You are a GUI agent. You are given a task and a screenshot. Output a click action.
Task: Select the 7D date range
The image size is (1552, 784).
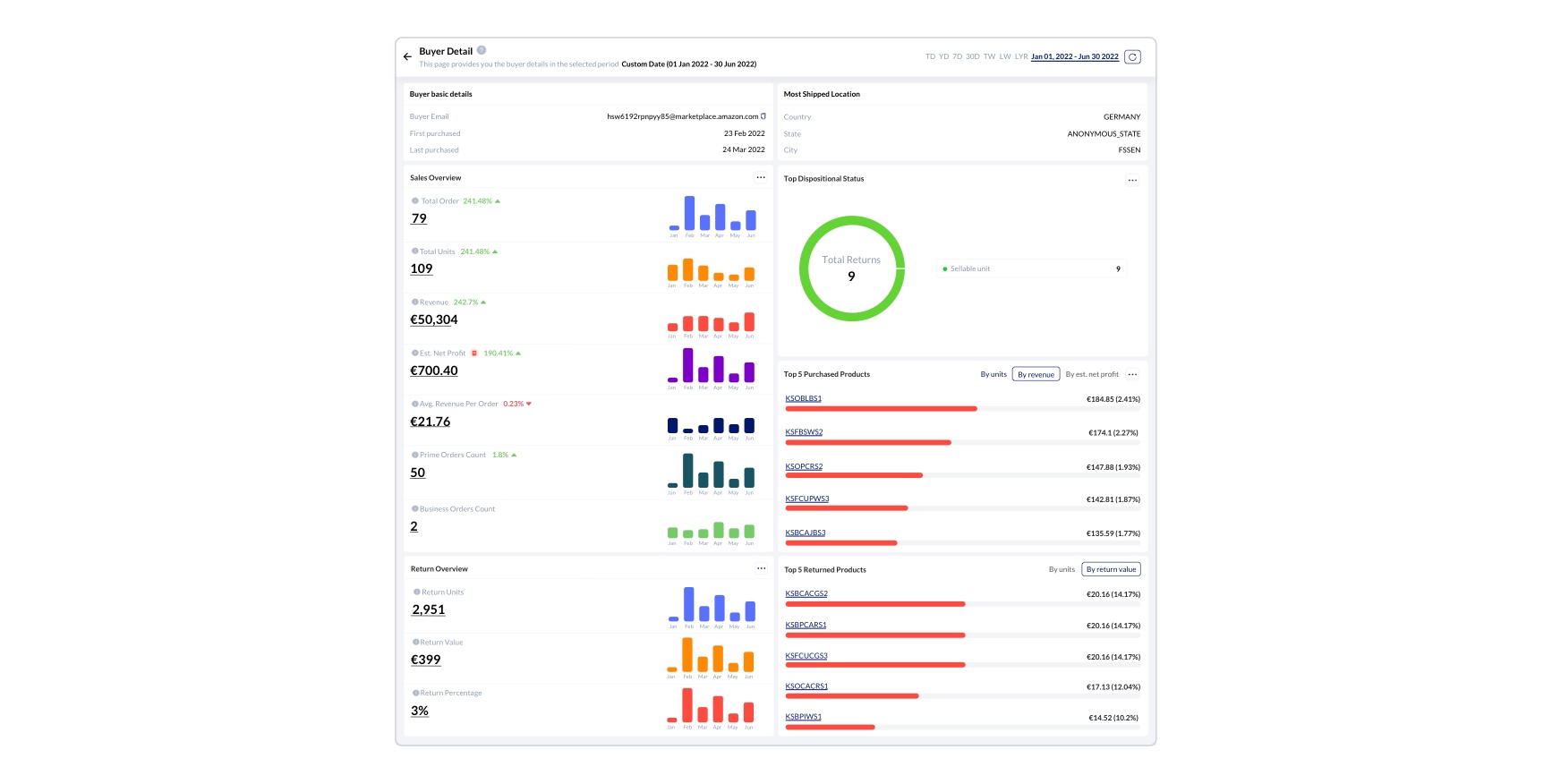tap(957, 56)
